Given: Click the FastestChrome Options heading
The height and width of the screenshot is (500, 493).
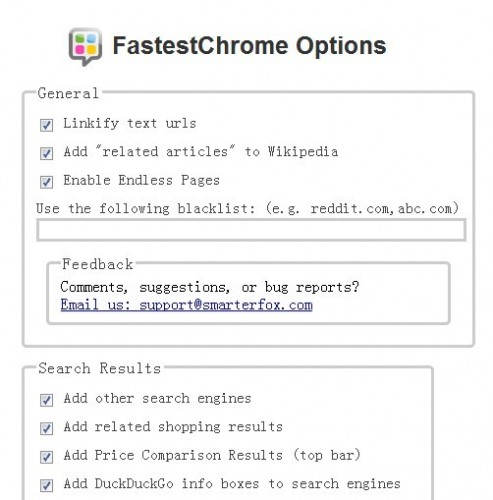Looking at the screenshot, I should pyautogui.click(x=249, y=46).
